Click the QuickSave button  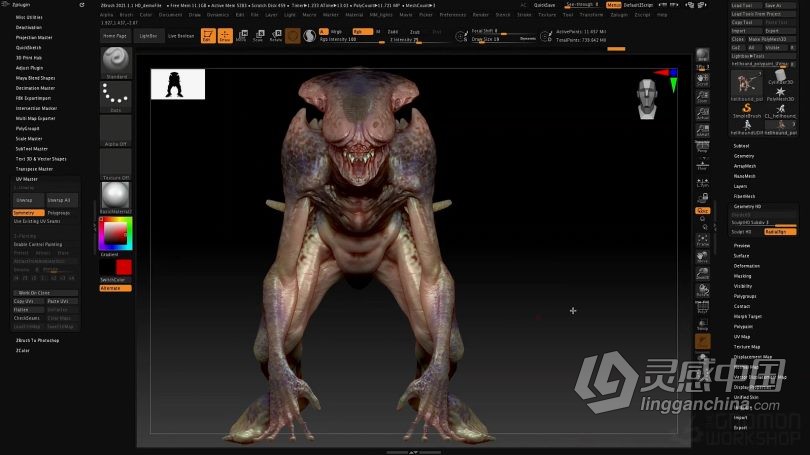click(544, 5)
